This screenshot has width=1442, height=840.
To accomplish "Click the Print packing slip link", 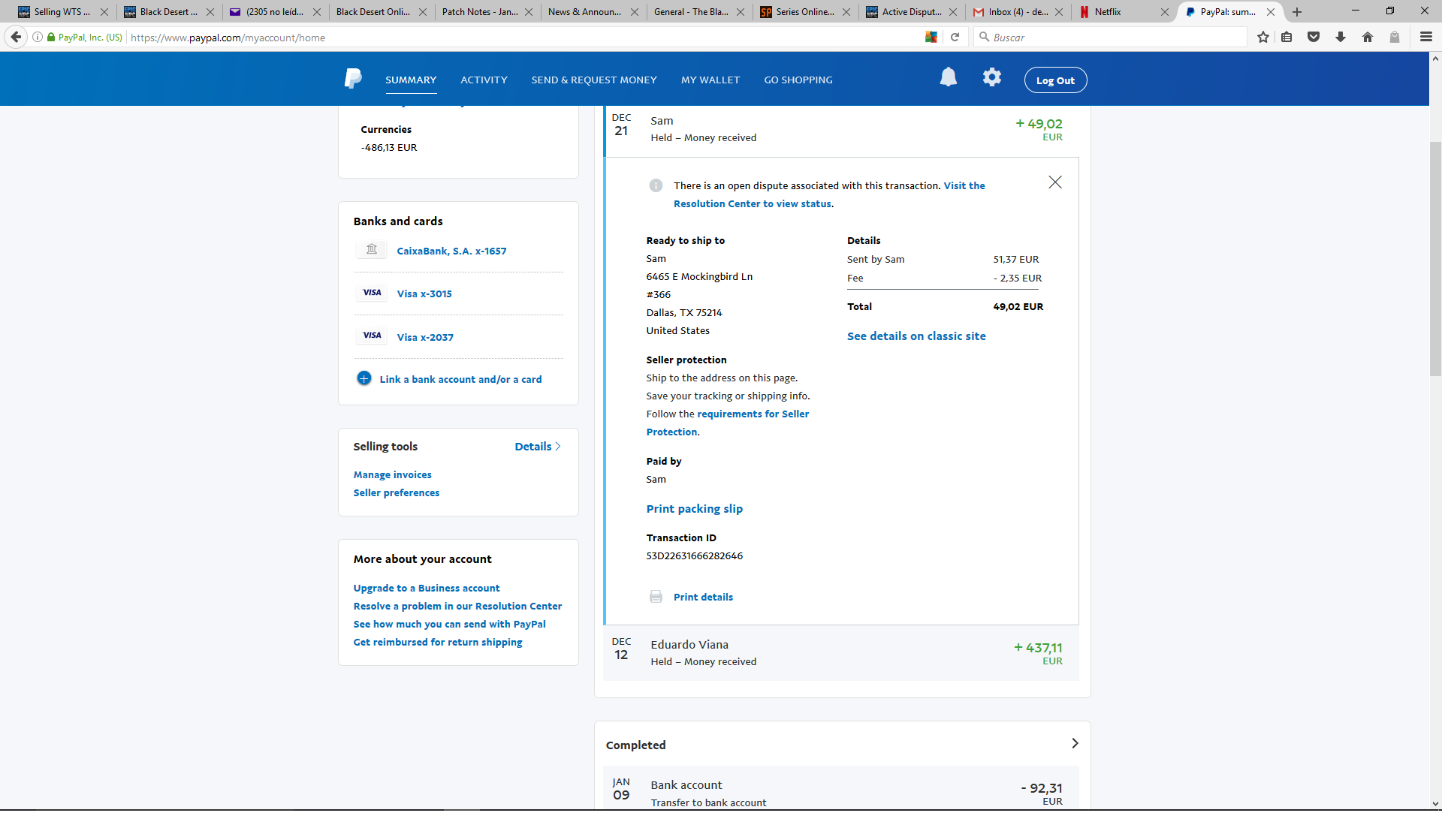I will [x=694, y=509].
